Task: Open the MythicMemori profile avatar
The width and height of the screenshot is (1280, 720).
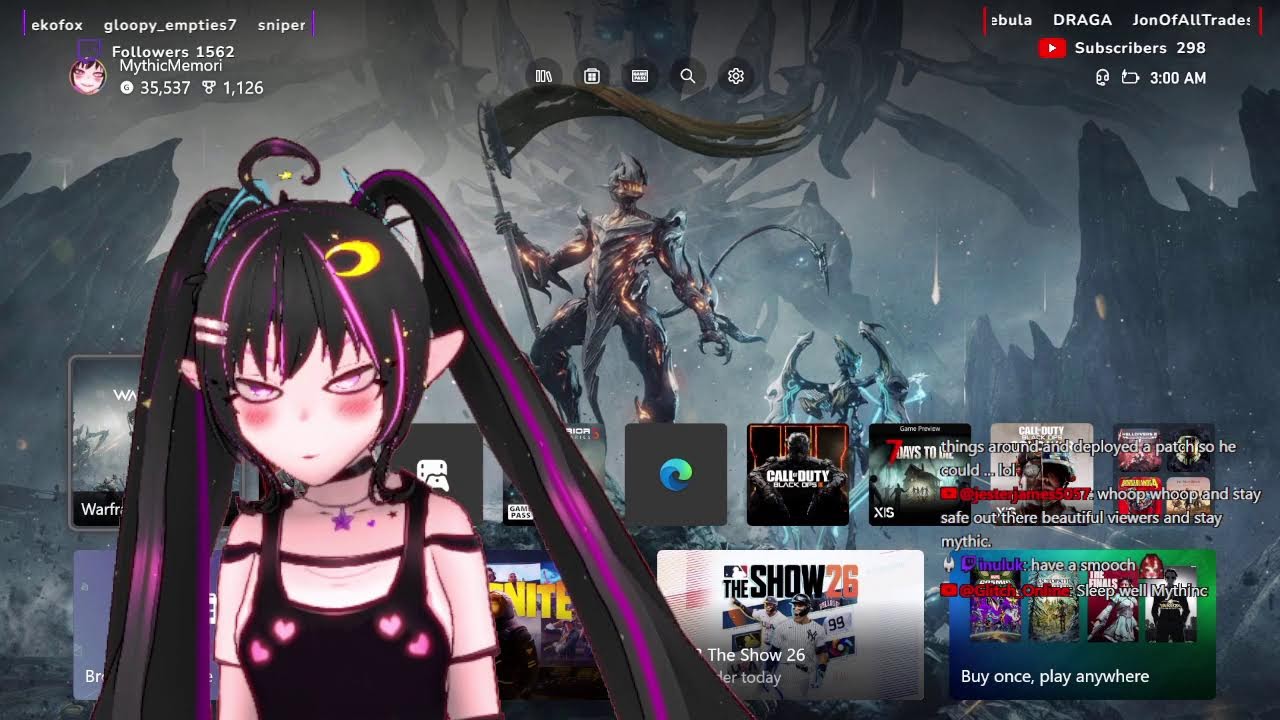Action: tap(88, 76)
